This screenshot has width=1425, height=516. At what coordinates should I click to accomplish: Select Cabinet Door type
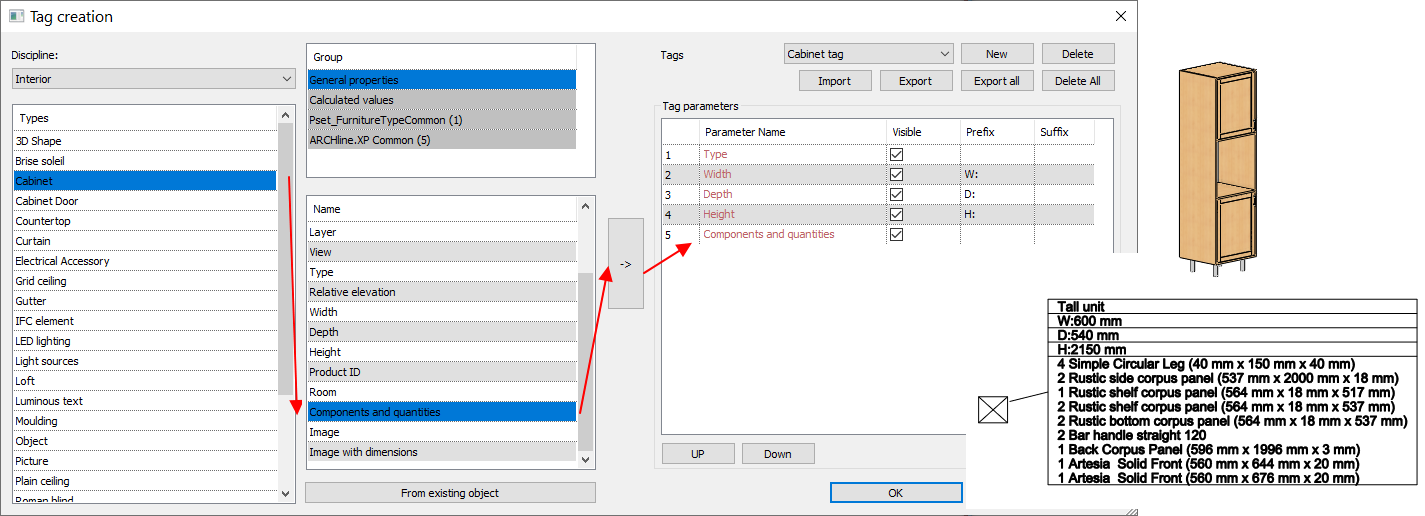click(x=144, y=201)
